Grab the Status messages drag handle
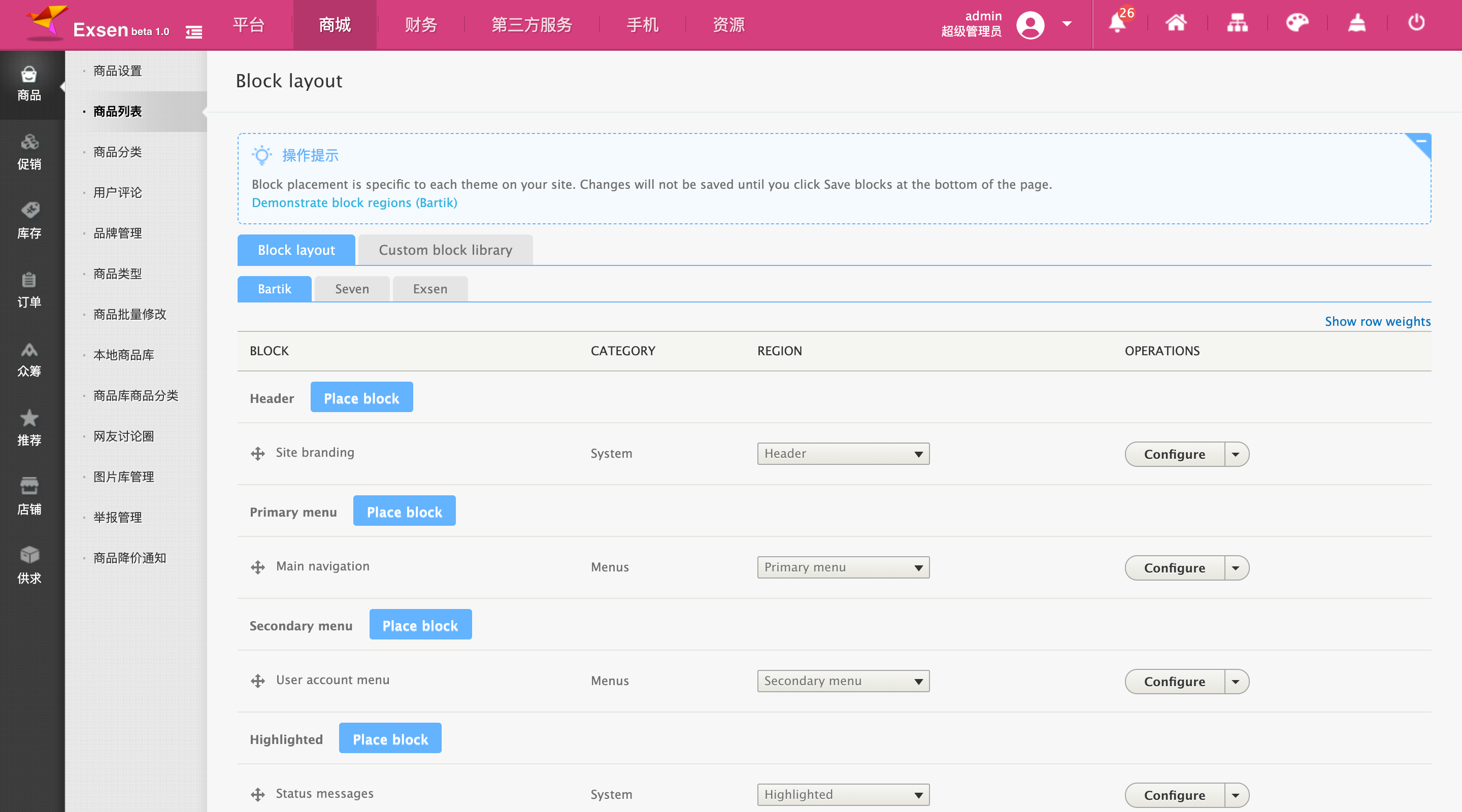 pos(258,794)
